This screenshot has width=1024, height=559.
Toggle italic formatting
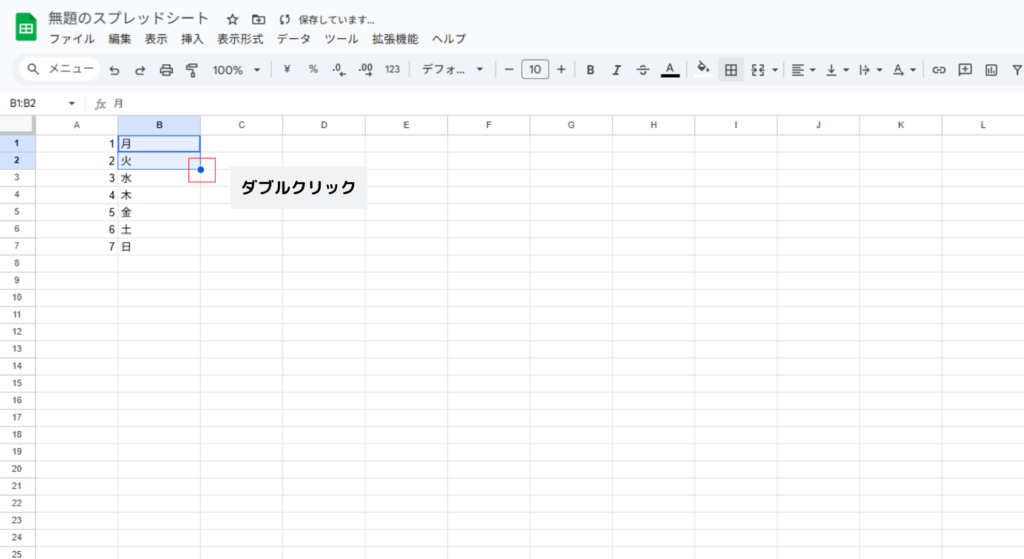(616, 70)
